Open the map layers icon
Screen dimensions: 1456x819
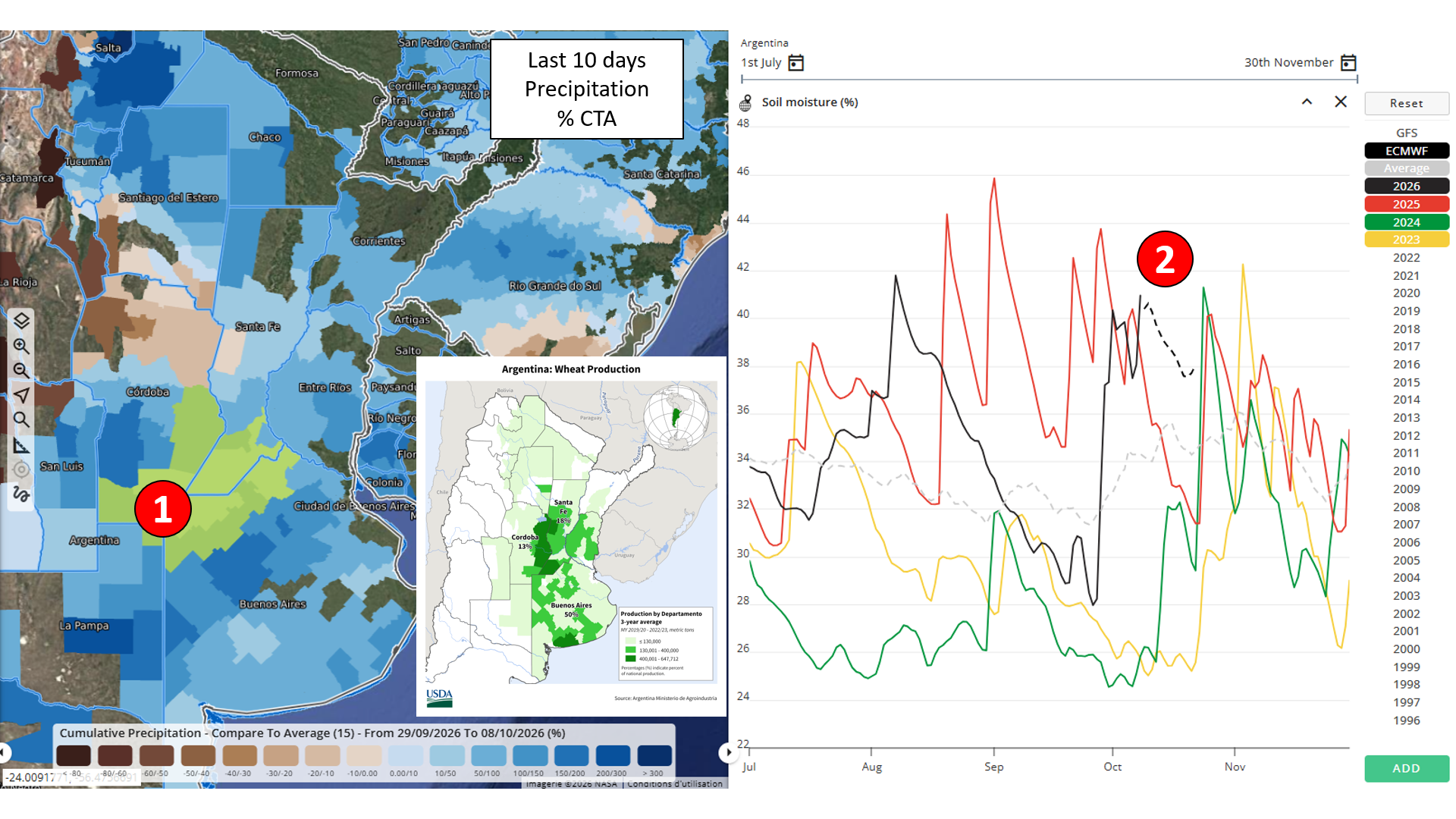coord(21,321)
